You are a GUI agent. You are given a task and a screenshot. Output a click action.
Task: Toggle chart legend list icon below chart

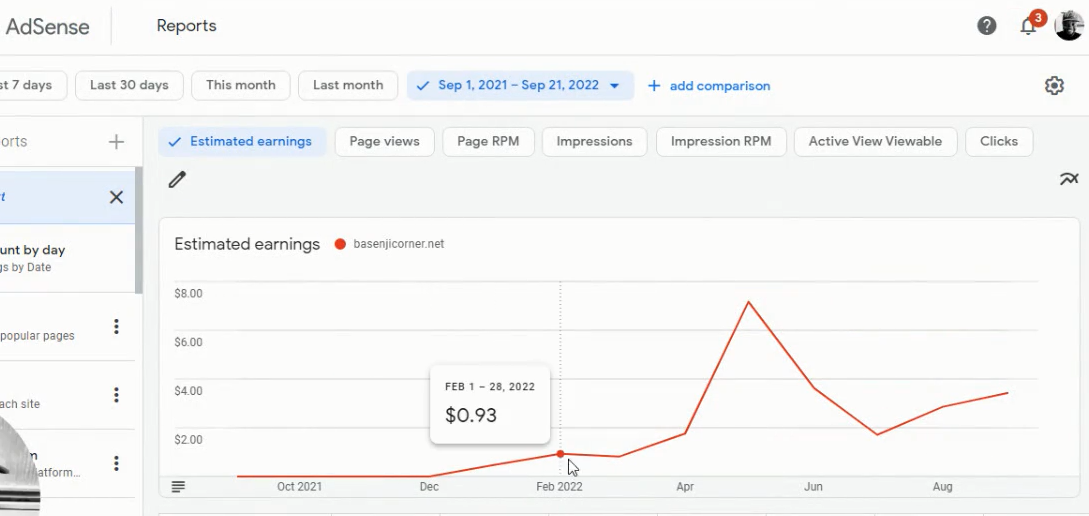click(x=178, y=487)
